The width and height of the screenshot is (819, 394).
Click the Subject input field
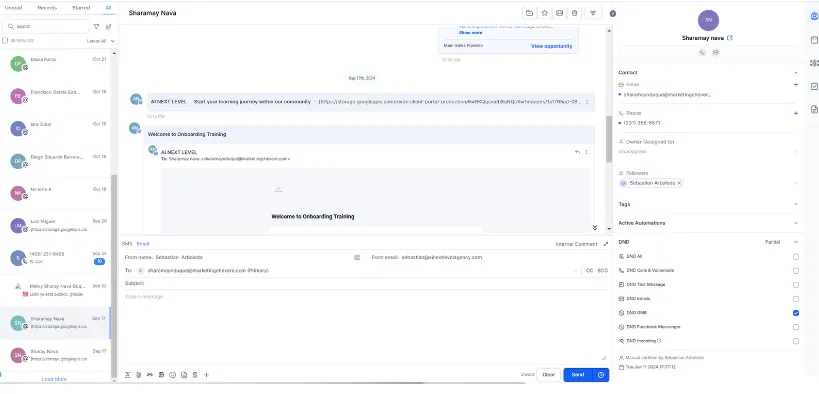tap(366, 283)
